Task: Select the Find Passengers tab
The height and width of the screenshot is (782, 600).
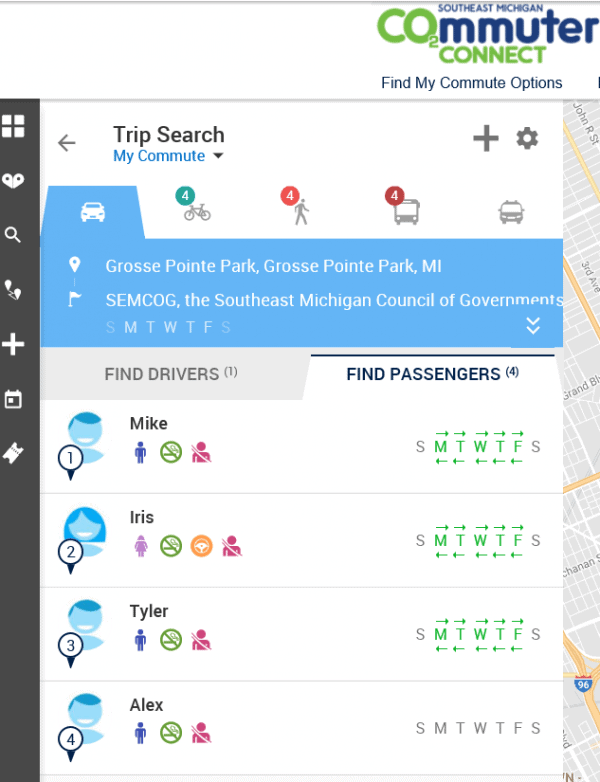Action: (432, 374)
